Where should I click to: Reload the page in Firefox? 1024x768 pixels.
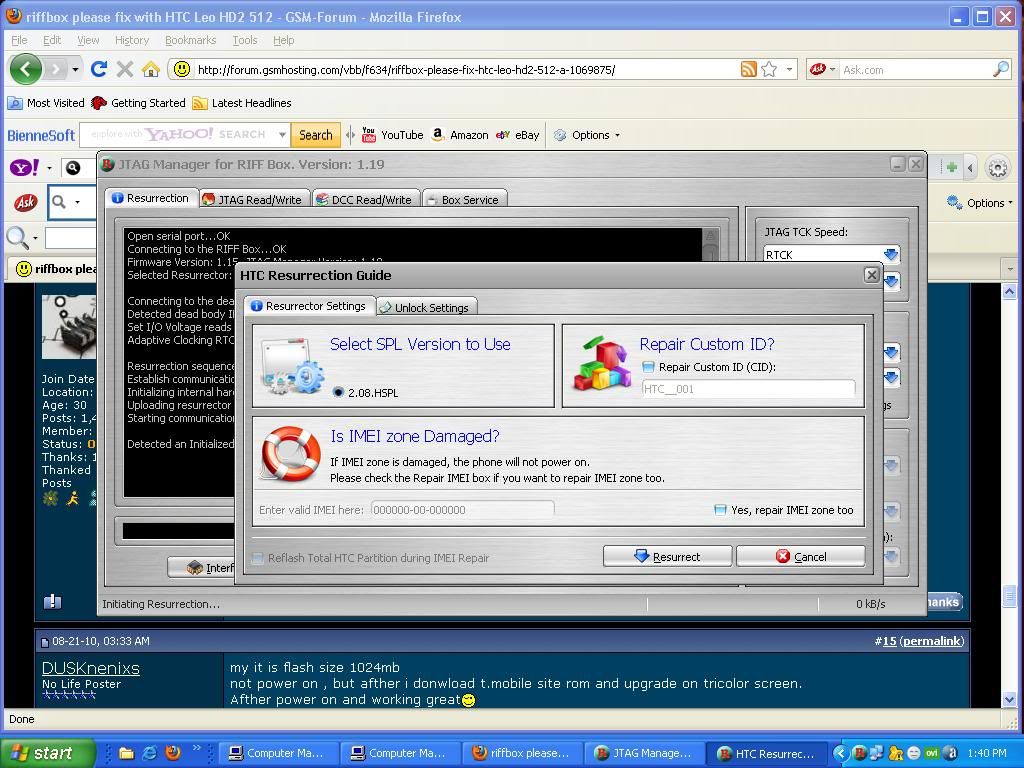coord(99,69)
